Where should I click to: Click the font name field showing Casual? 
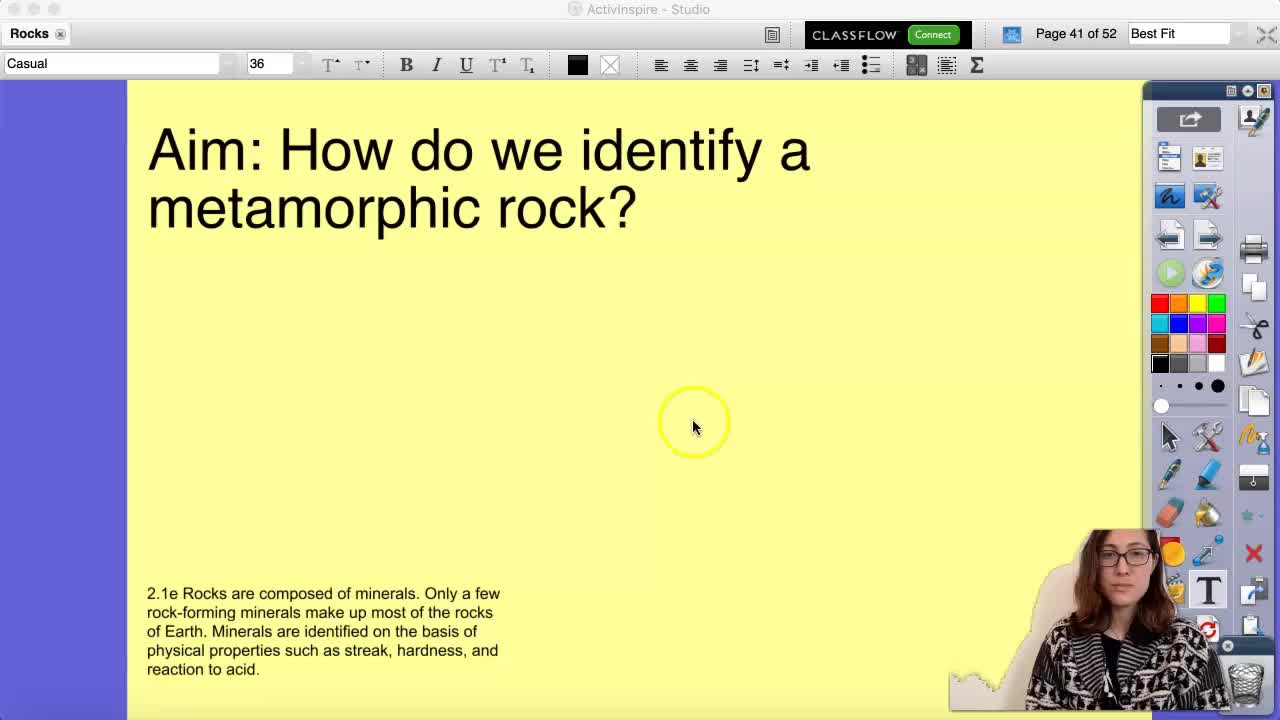[110, 64]
